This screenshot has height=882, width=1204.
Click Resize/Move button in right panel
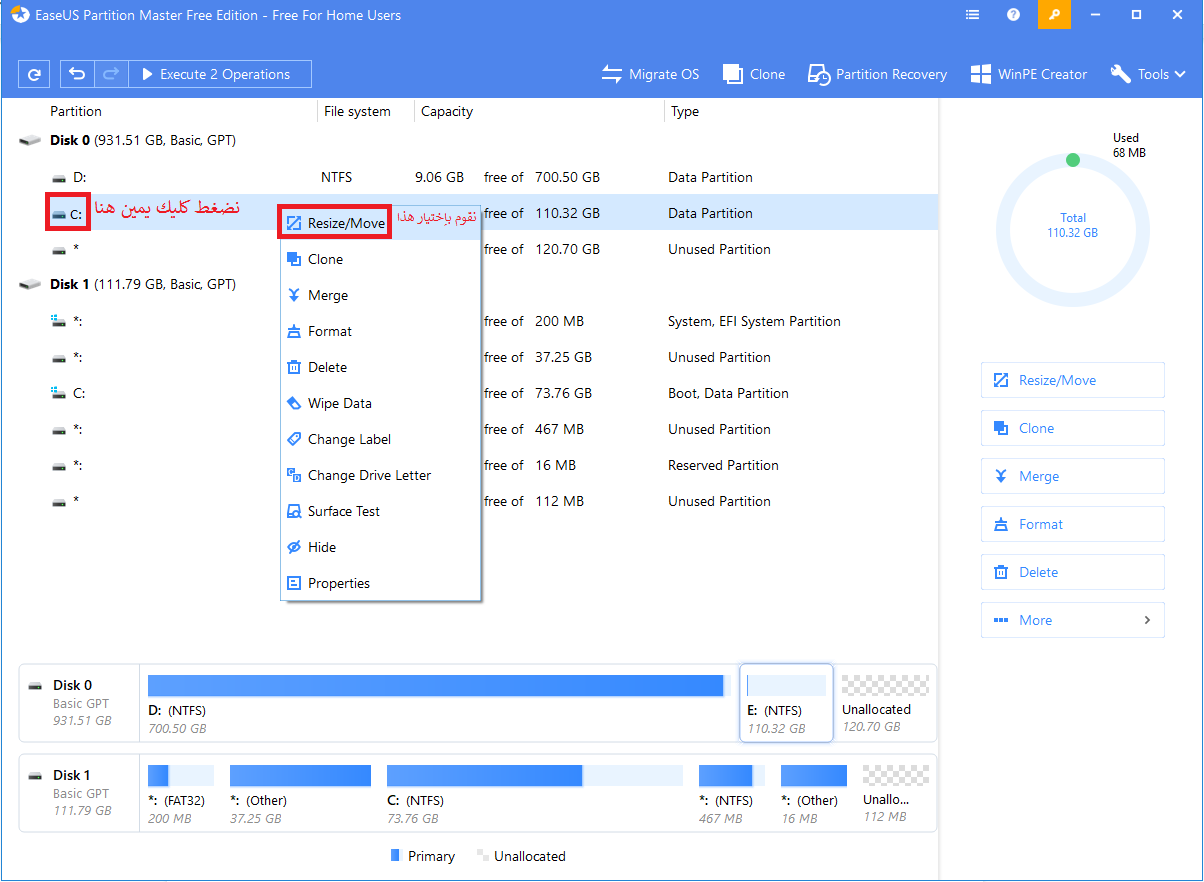pos(1073,380)
